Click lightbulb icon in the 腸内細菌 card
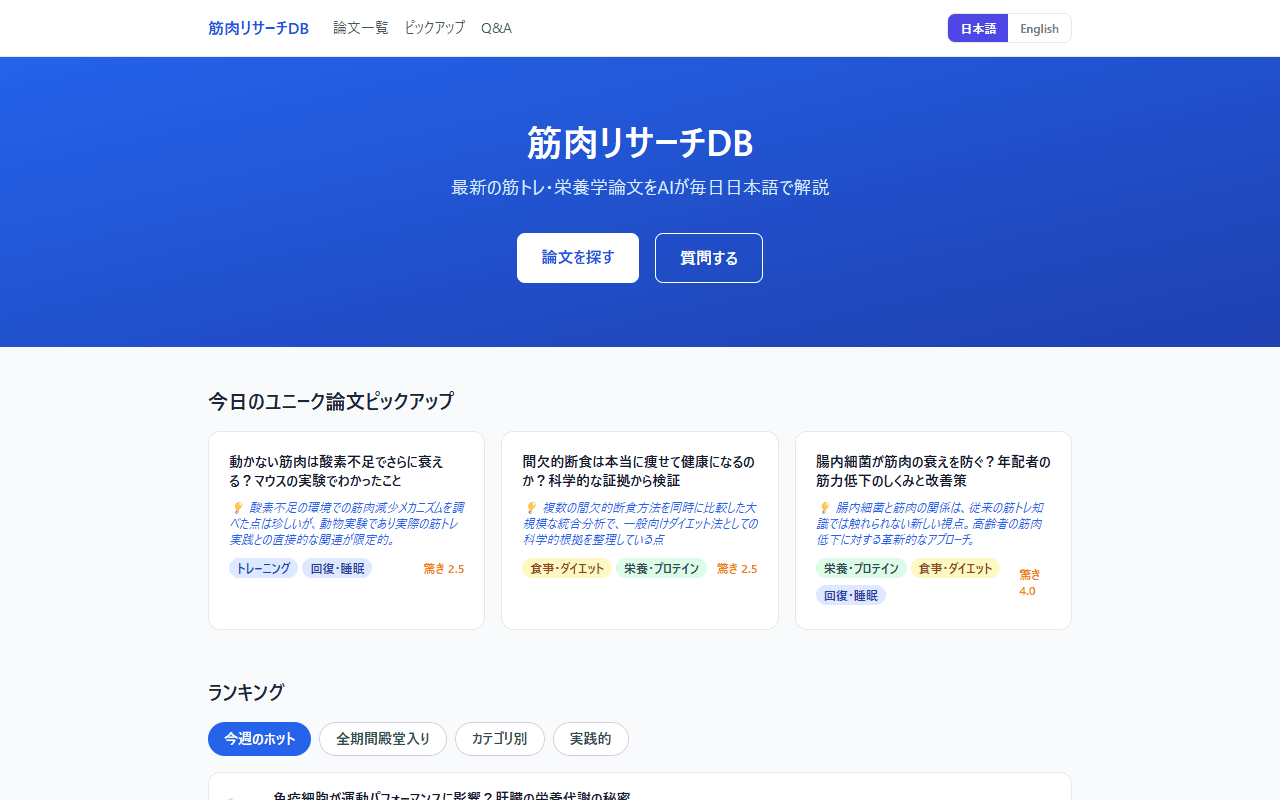Viewport: 1280px width, 800px height. 824,508
